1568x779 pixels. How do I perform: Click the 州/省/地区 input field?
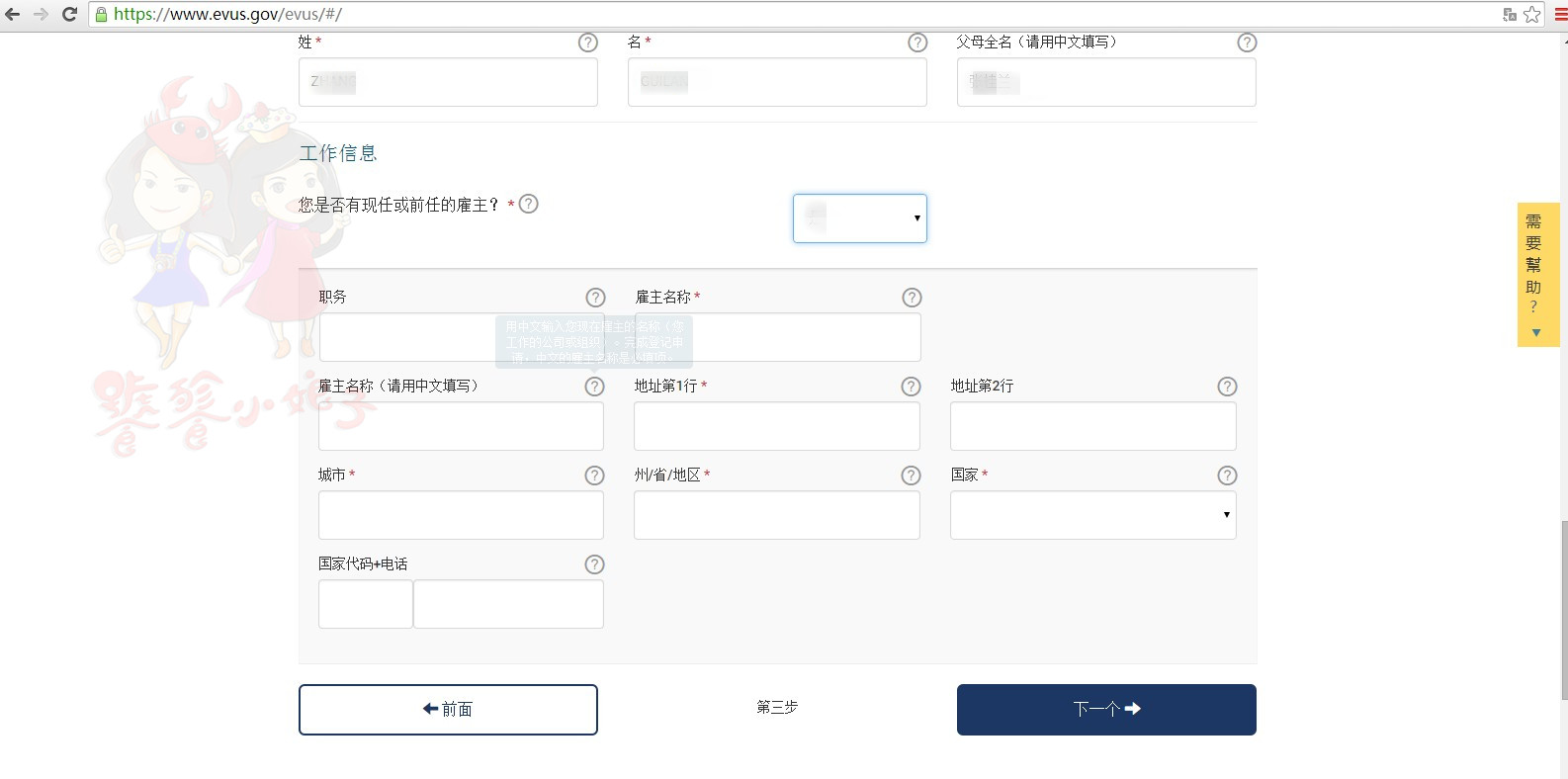click(777, 515)
